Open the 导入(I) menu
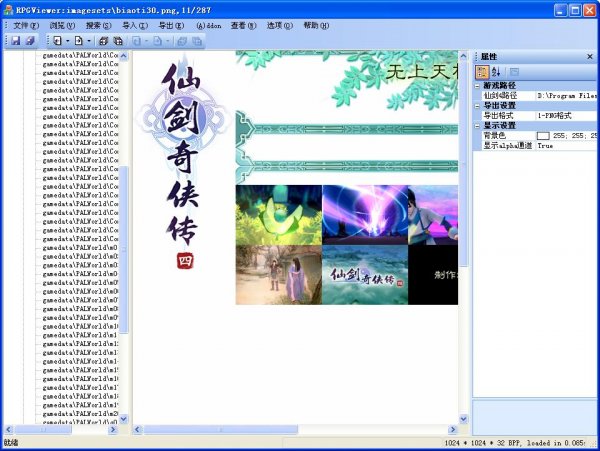600x451 pixels. point(135,26)
